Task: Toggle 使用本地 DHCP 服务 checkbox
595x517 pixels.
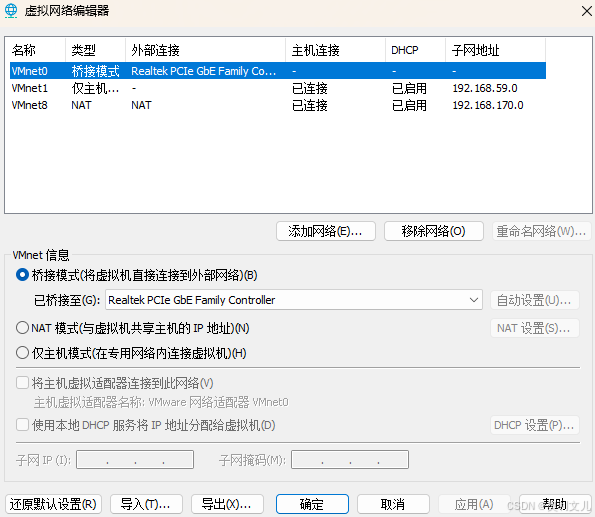Action: 22,424
